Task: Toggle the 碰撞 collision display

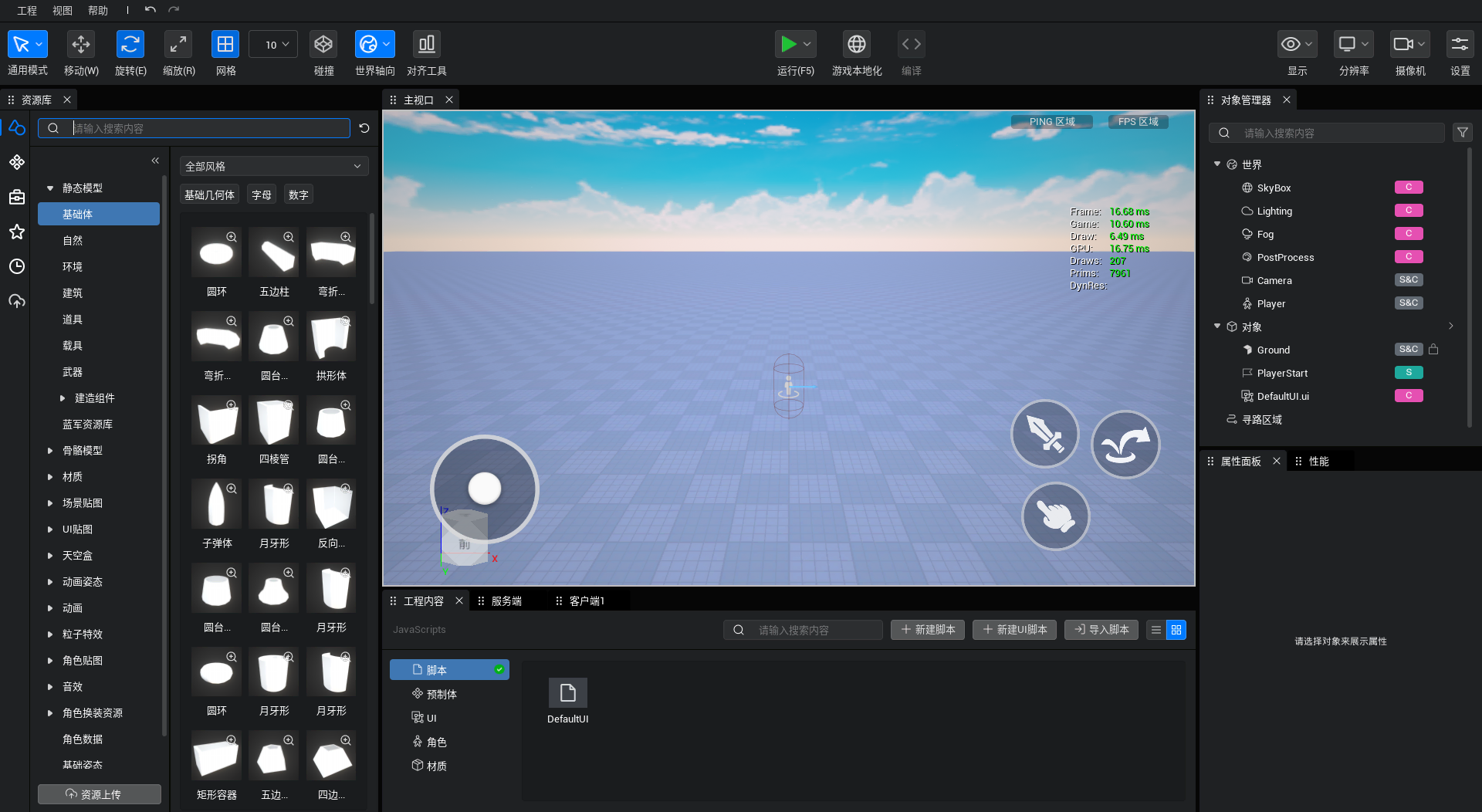Action: coord(323,45)
